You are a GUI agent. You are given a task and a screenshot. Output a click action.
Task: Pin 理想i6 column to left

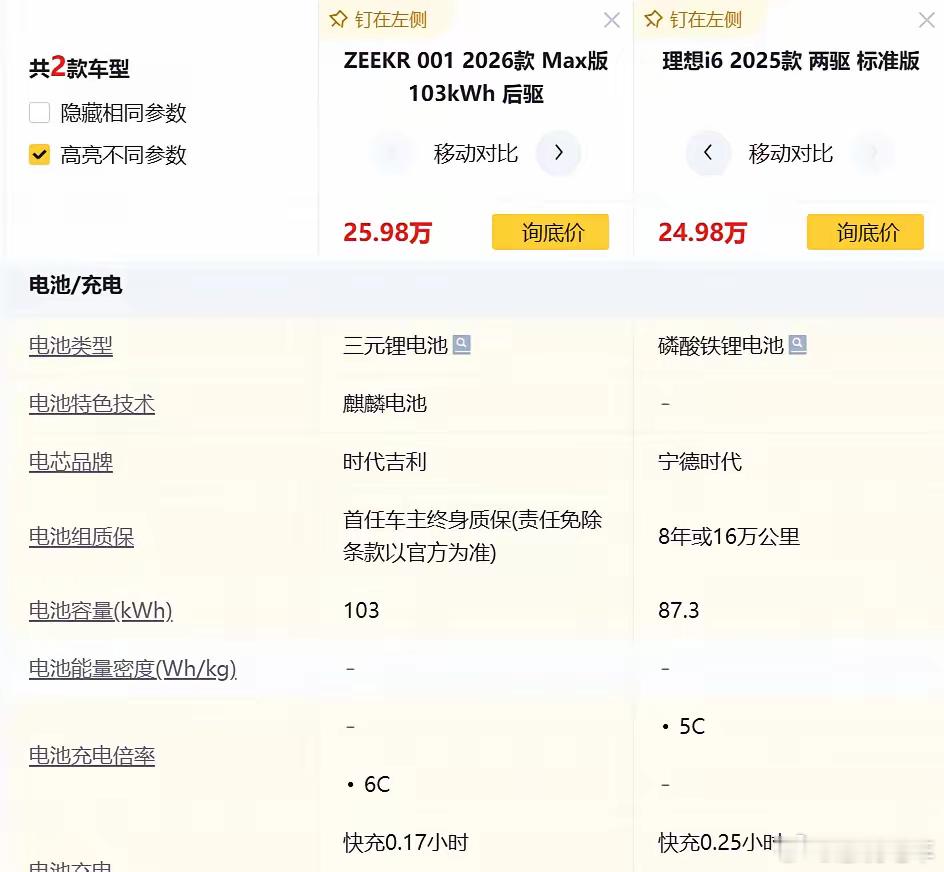(694, 20)
